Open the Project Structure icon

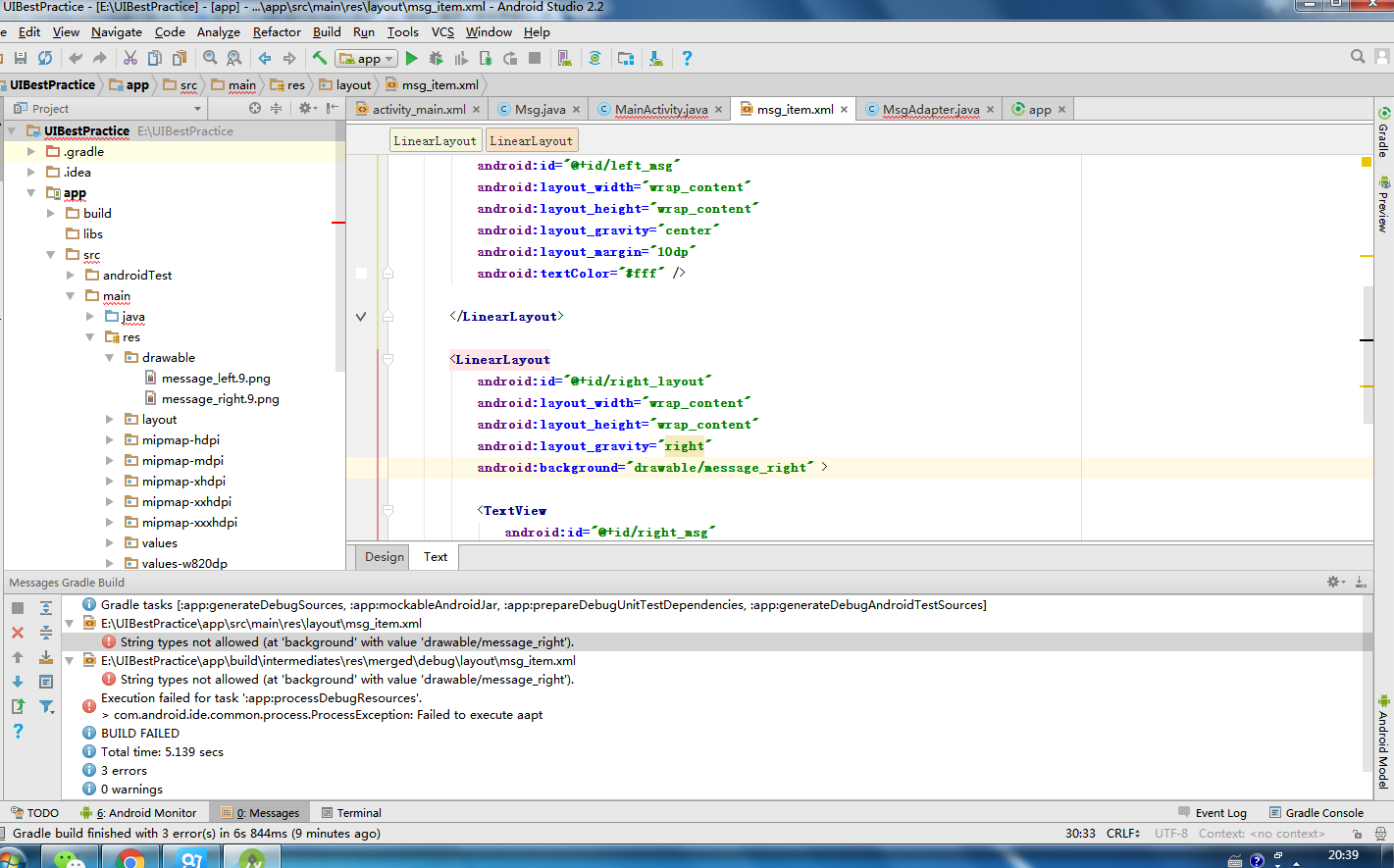(x=626, y=58)
